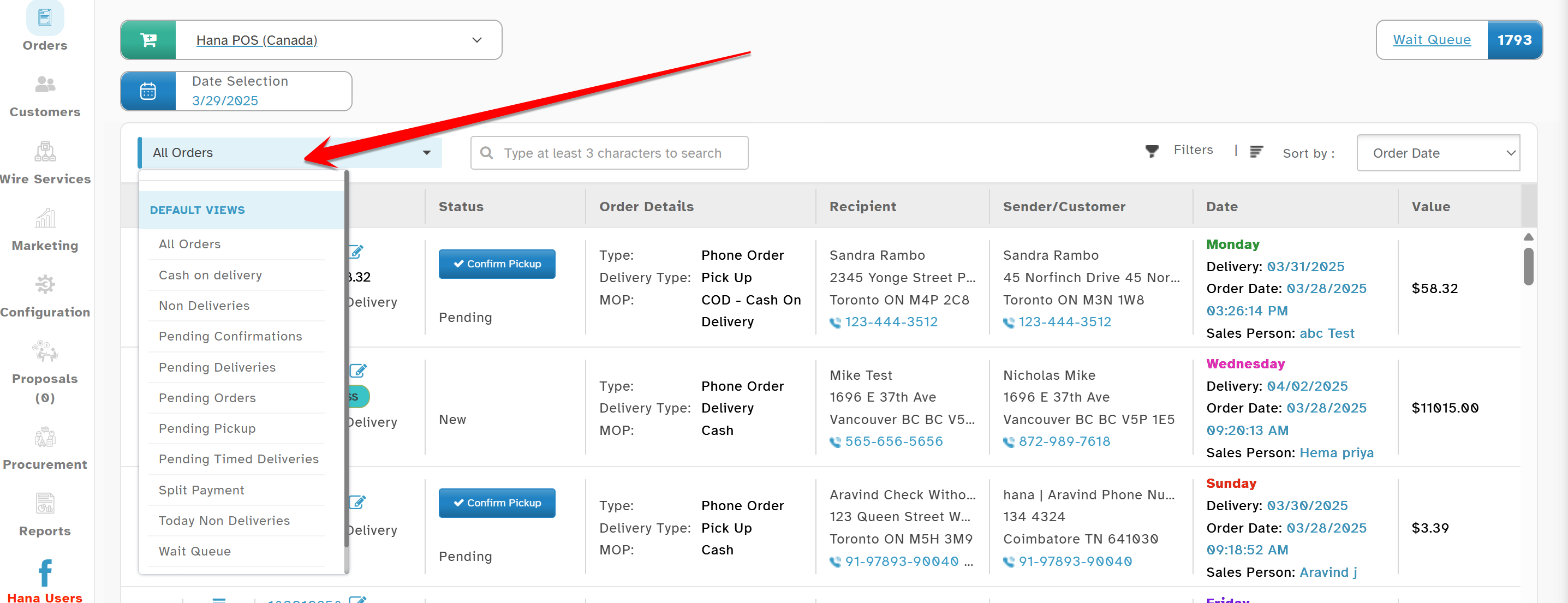Open the Order Date sort dropdown
Image resolution: width=1568 pixels, height=603 pixels.
coord(1438,153)
